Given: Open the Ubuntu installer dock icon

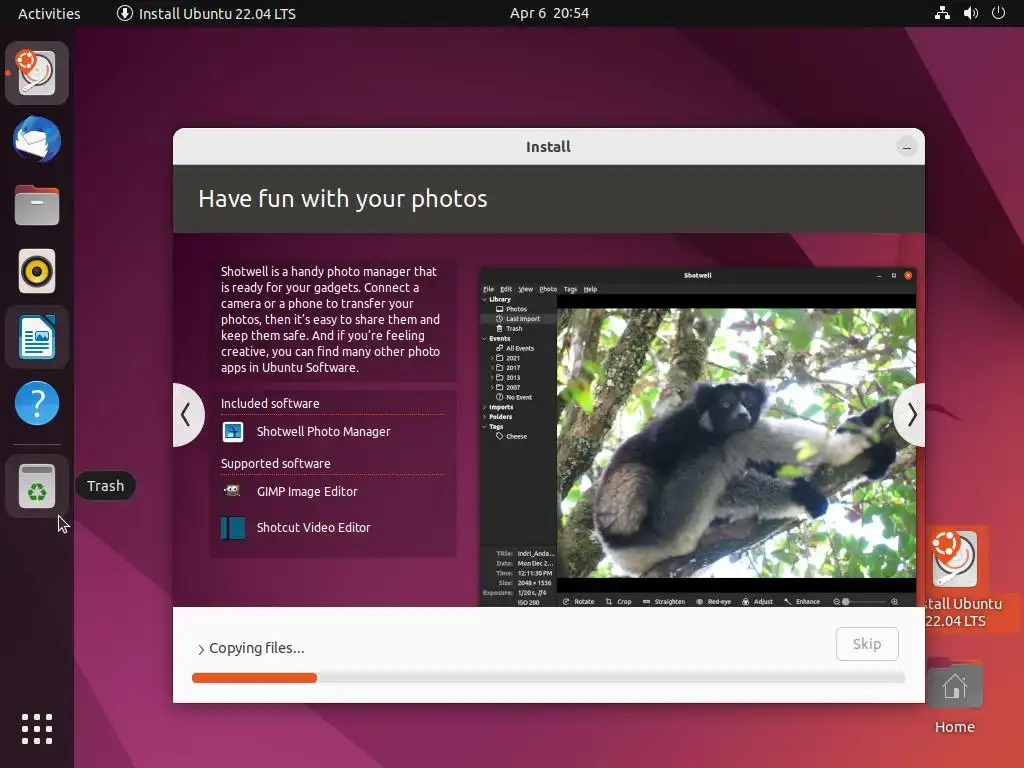Looking at the screenshot, I should [37, 73].
